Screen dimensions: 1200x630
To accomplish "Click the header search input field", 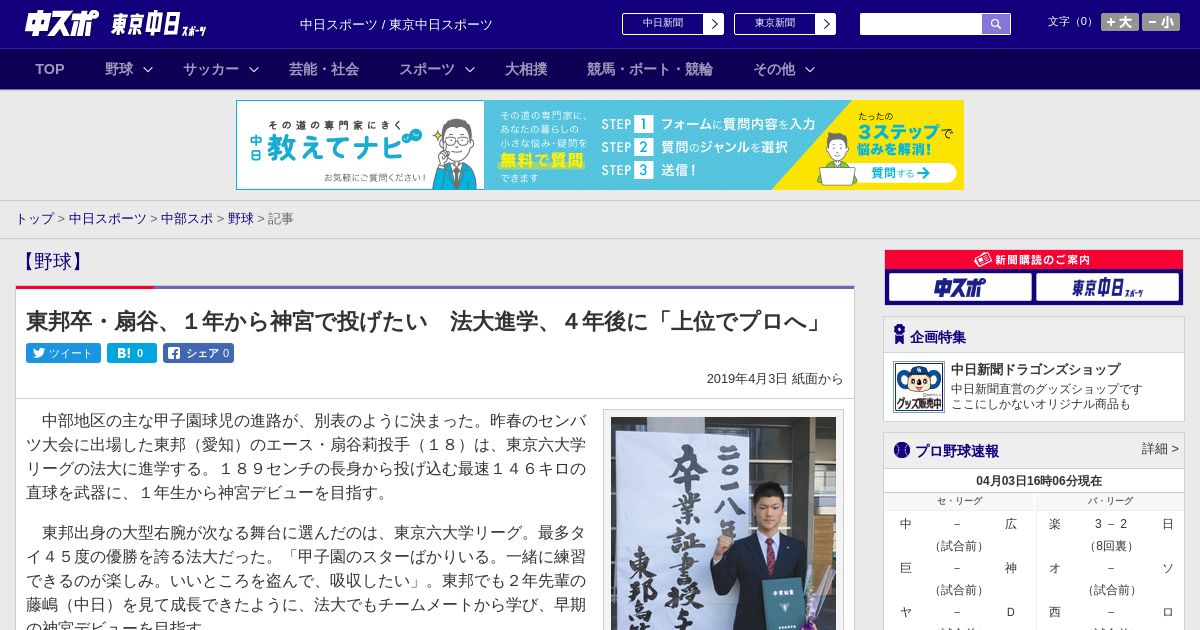I will tap(921, 24).
